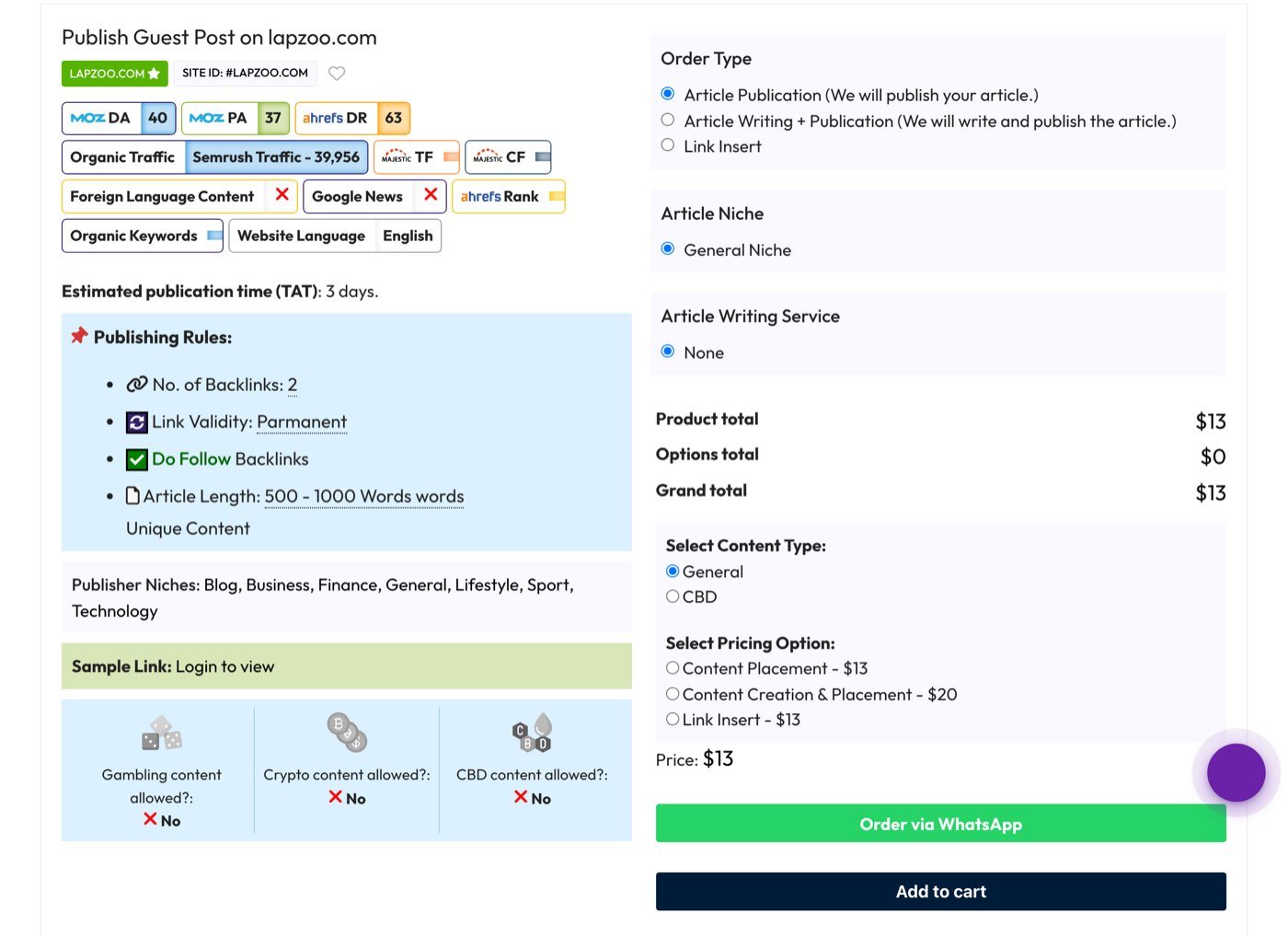The height and width of the screenshot is (936, 1288).
Task: Click the red X beside Google News
Action: tap(431, 195)
